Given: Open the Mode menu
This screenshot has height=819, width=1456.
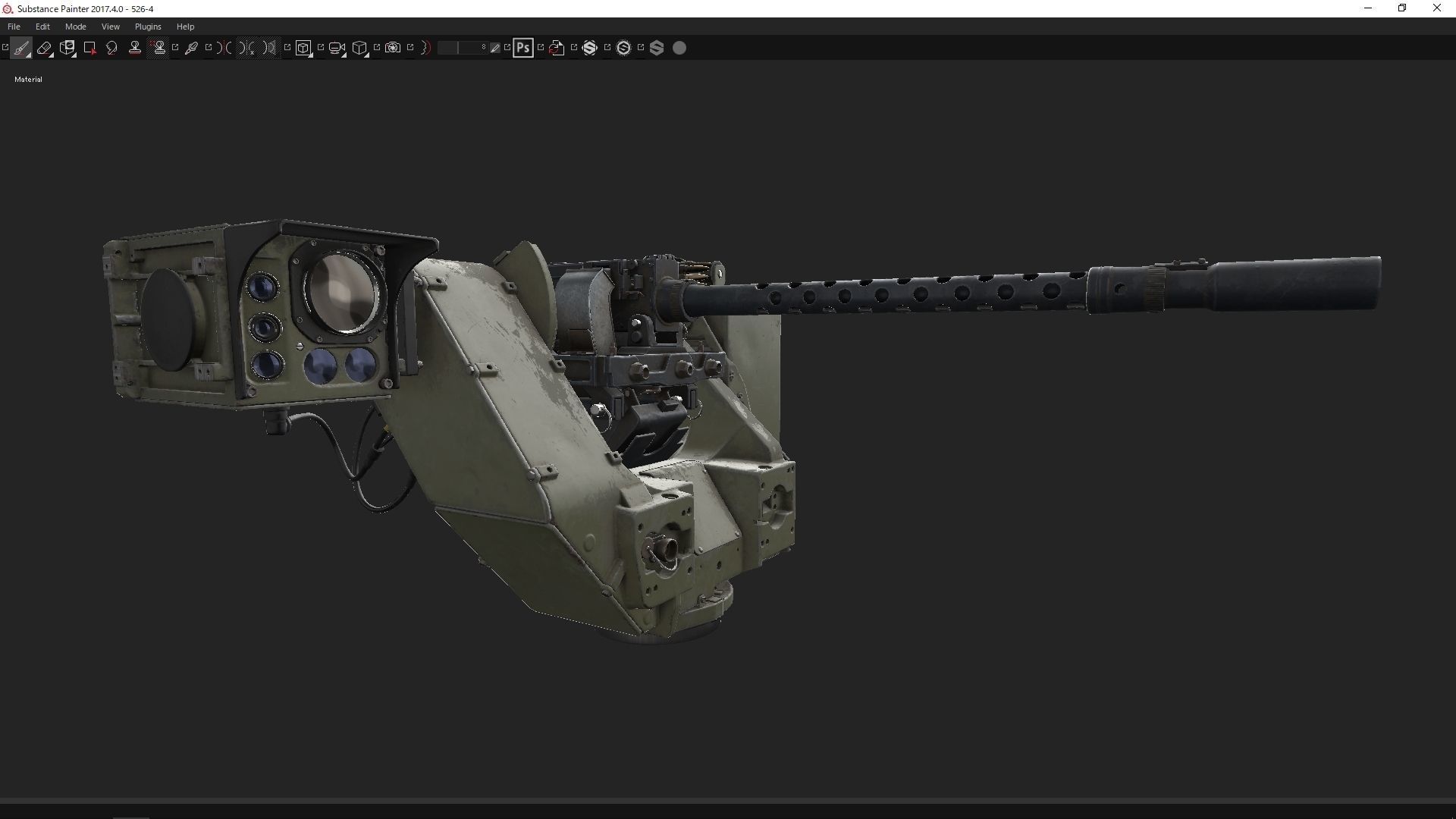Looking at the screenshot, I should coord(75,26).
